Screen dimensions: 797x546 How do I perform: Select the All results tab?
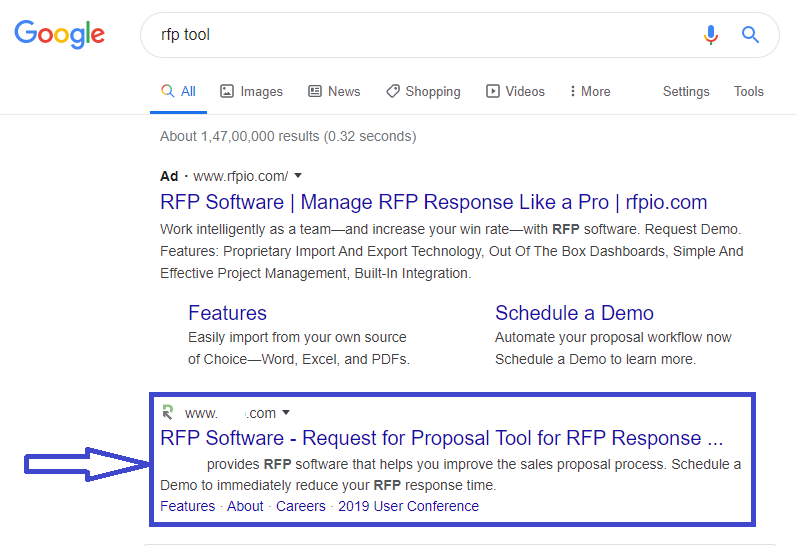[x=179, y=91]
